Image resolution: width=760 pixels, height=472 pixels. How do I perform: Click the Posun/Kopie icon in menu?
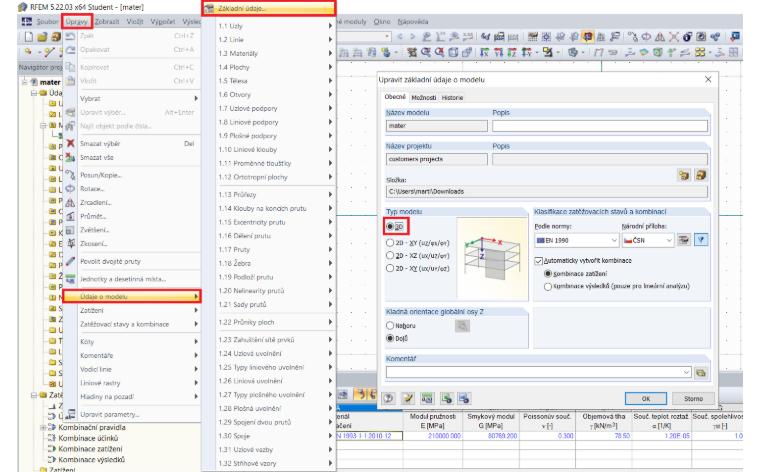click(x=70, y=175)
